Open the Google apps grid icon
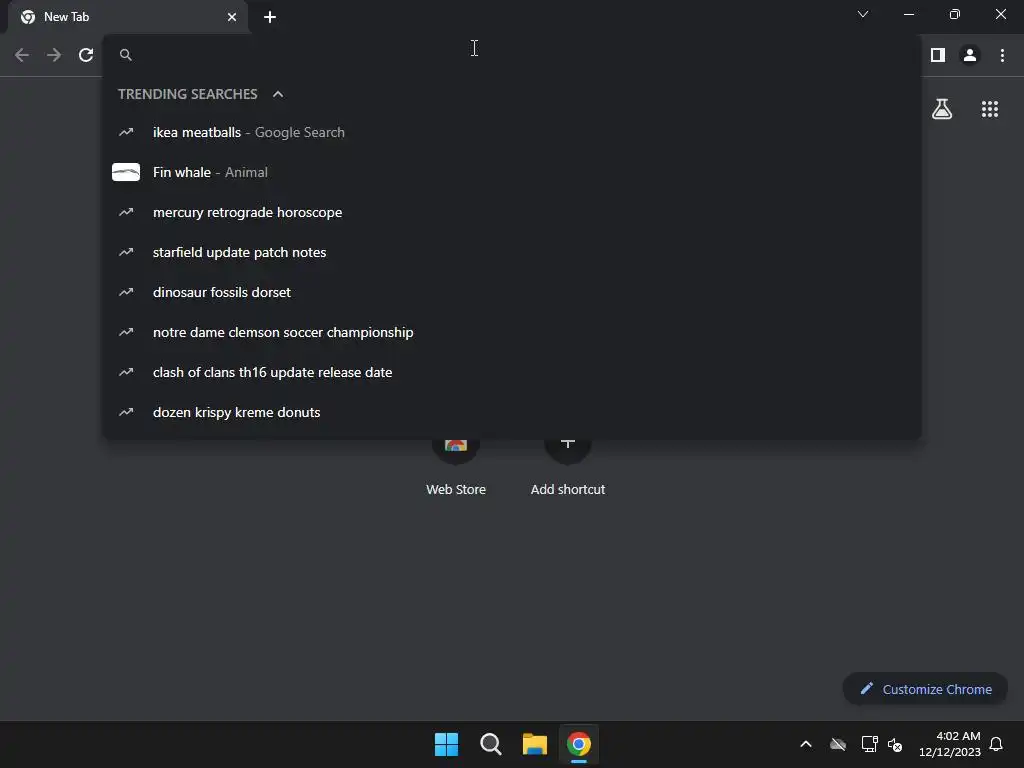The image size is (1024, 768). pyautogui.click(x=990, y=109)
